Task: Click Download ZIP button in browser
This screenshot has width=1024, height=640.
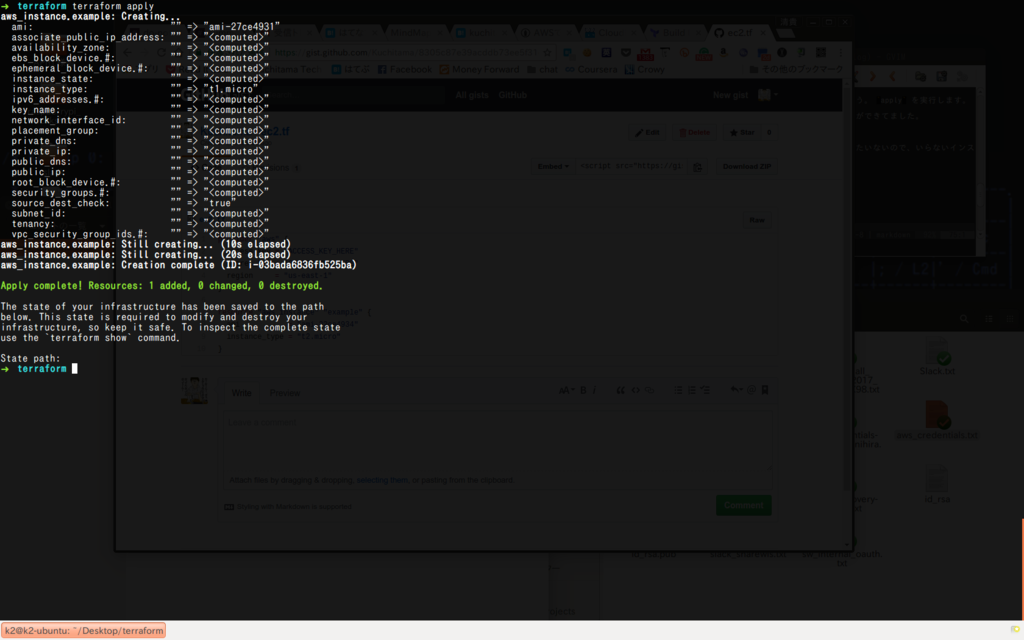Action: pyautogui.click(x=746, y=167)
